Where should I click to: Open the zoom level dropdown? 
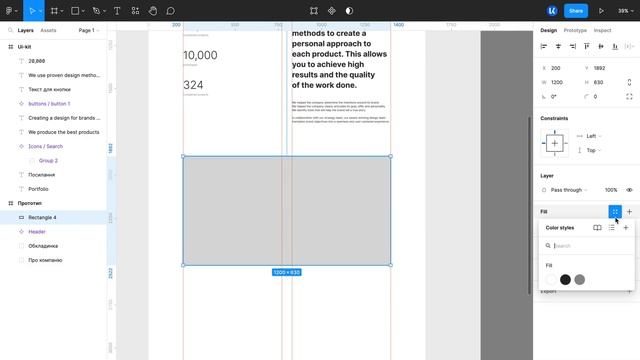(x=625, y=11)
